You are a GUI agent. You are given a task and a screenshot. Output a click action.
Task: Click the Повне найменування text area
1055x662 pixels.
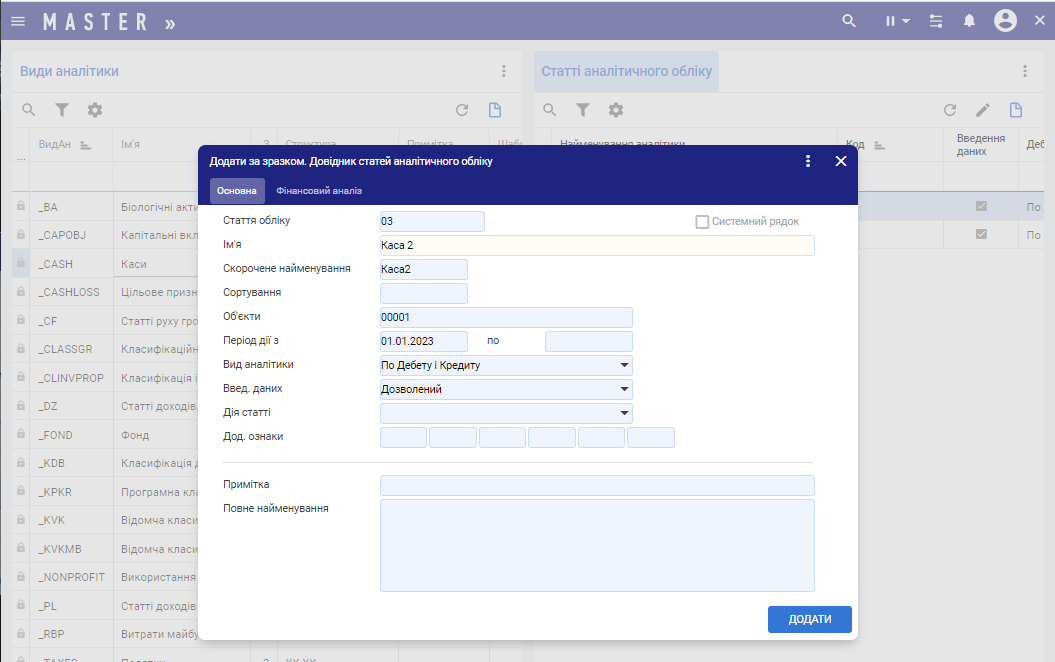(596, 545)
